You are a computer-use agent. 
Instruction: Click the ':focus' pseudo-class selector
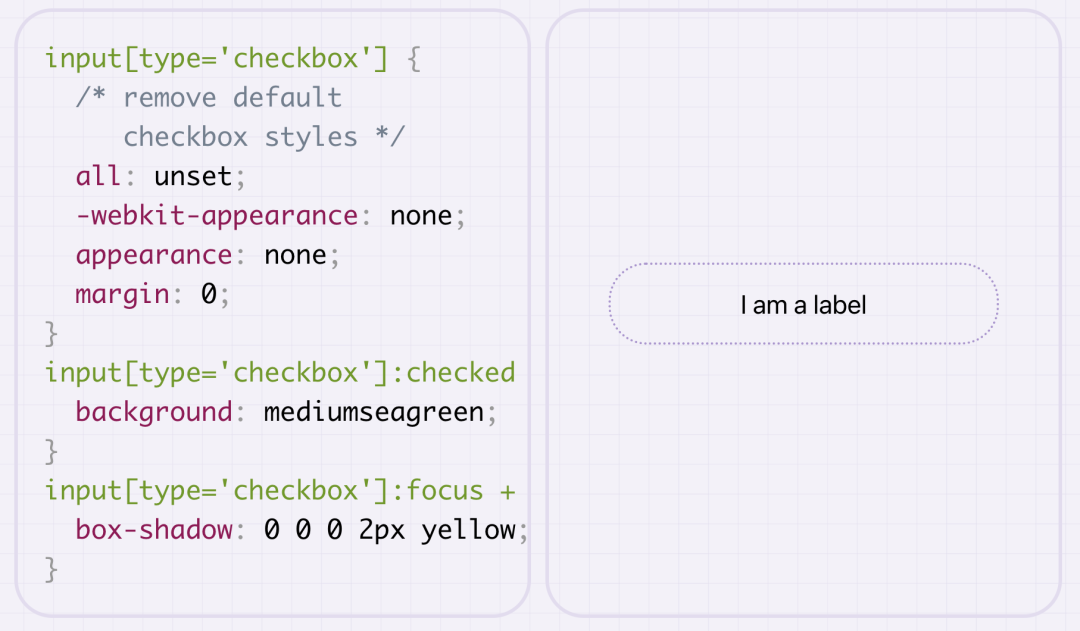pyautogui.click(x=437, y=490)
